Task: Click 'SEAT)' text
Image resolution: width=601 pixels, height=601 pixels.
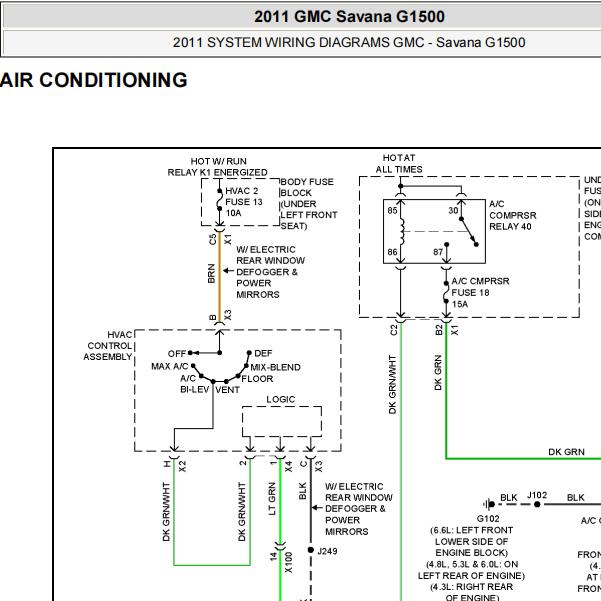Action: coord(294,226)
